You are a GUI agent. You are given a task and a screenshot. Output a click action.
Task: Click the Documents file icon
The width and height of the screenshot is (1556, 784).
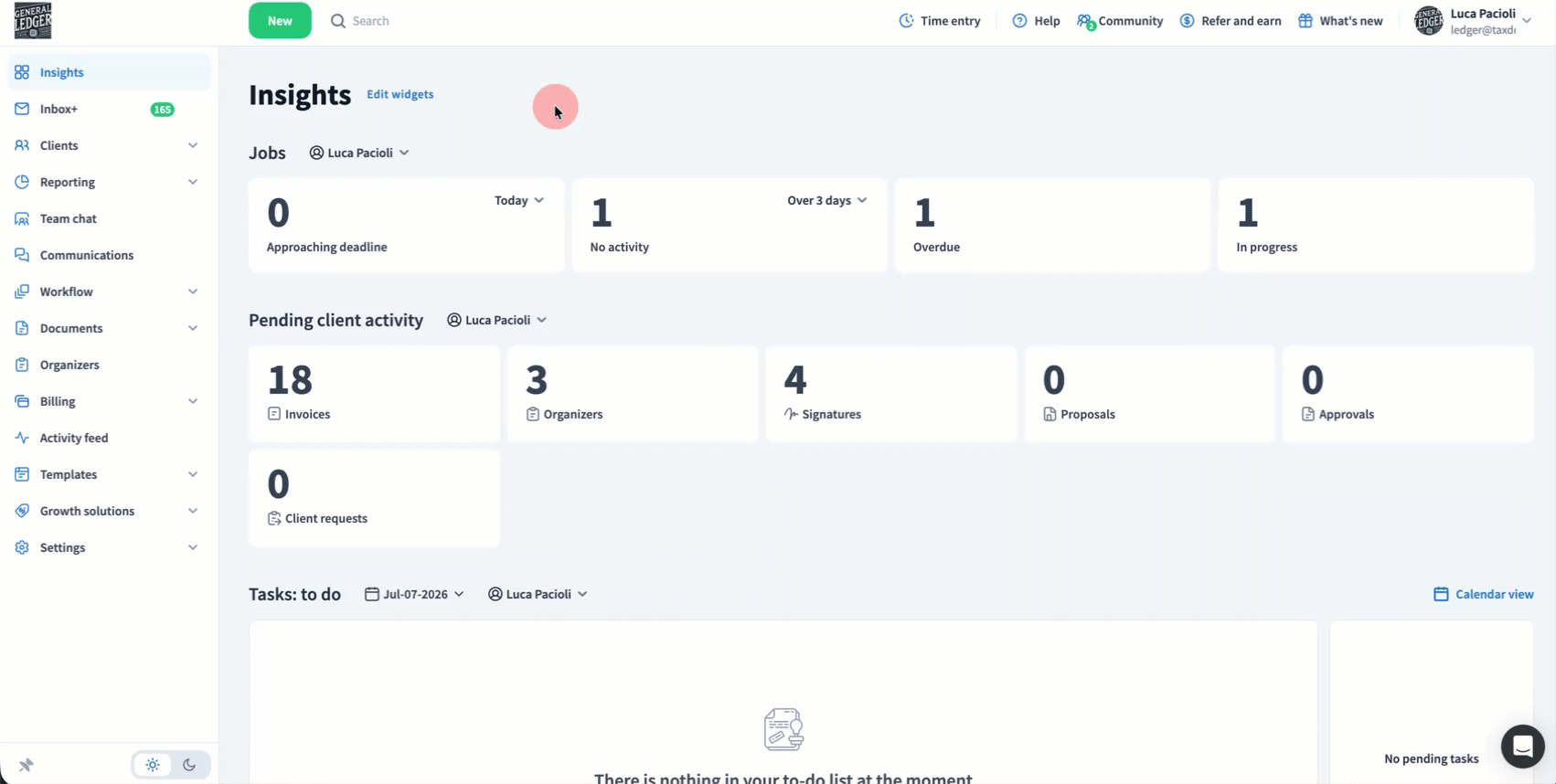(22, 328)
